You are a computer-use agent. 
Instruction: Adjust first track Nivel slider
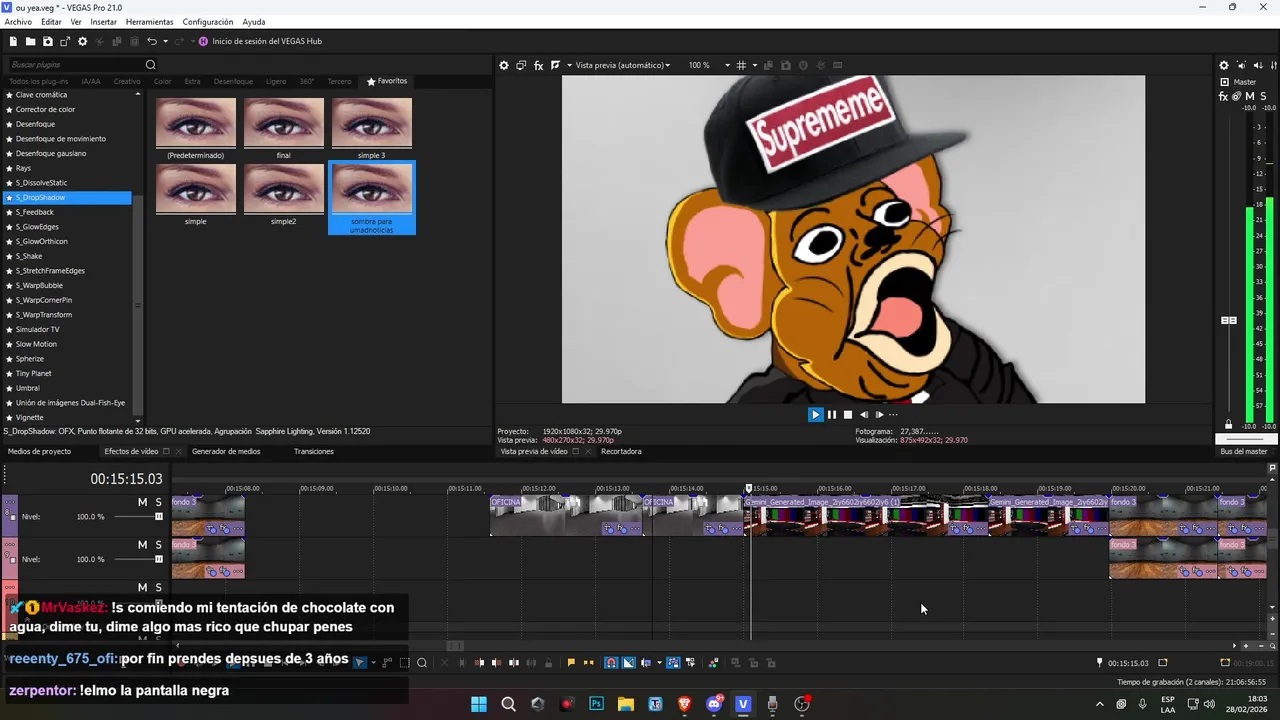pos(158,517)
